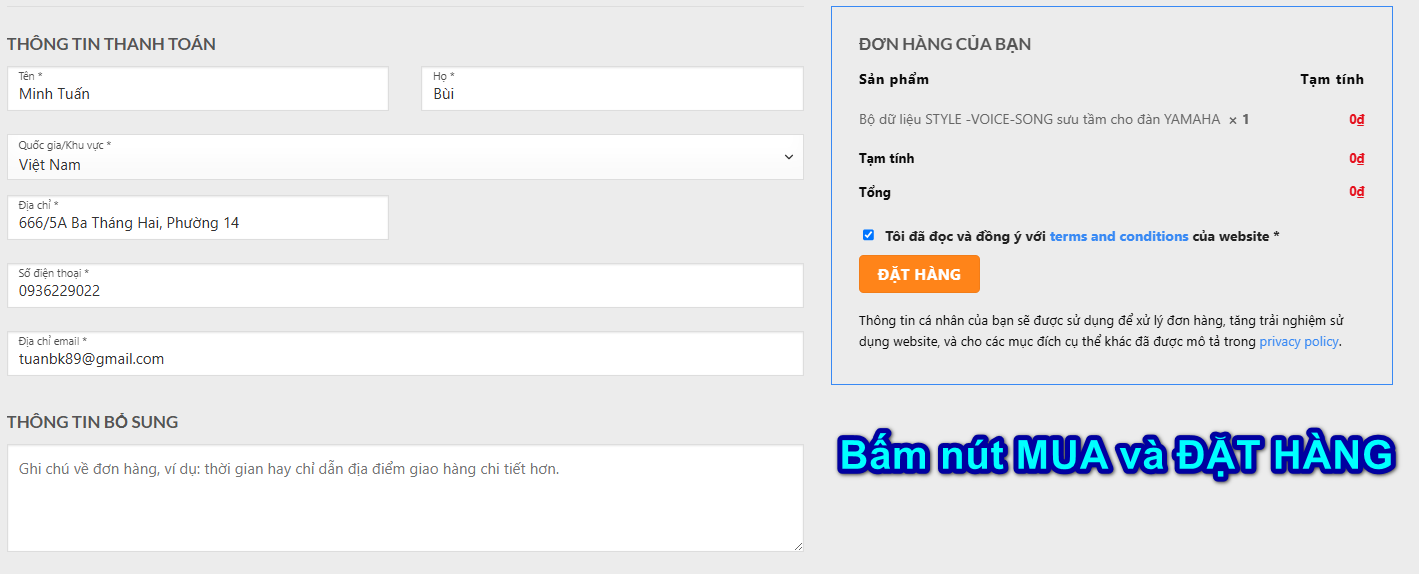Open the terms and conditions link

tap(1119, 236)
